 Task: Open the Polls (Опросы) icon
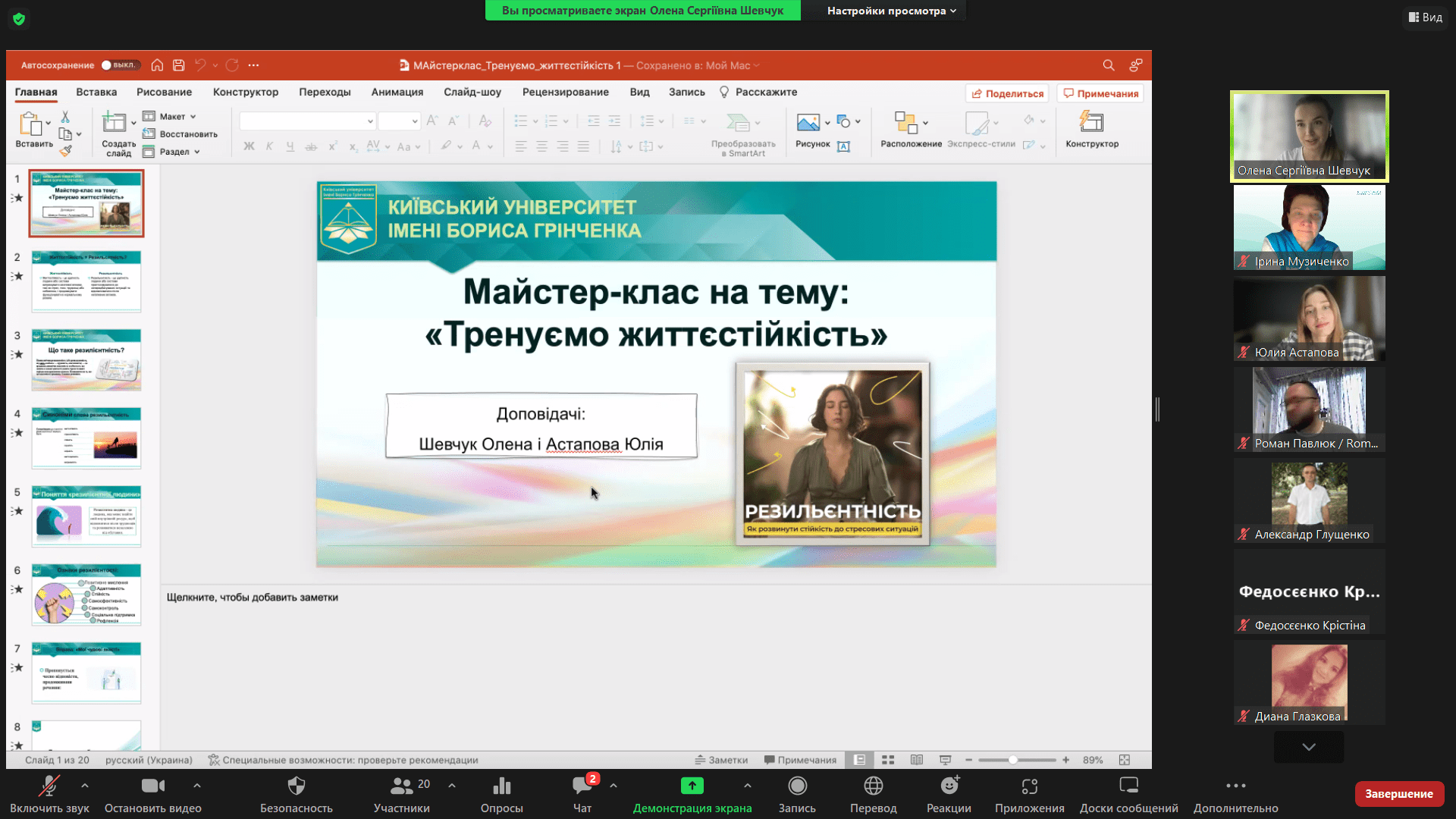point(501,786)
